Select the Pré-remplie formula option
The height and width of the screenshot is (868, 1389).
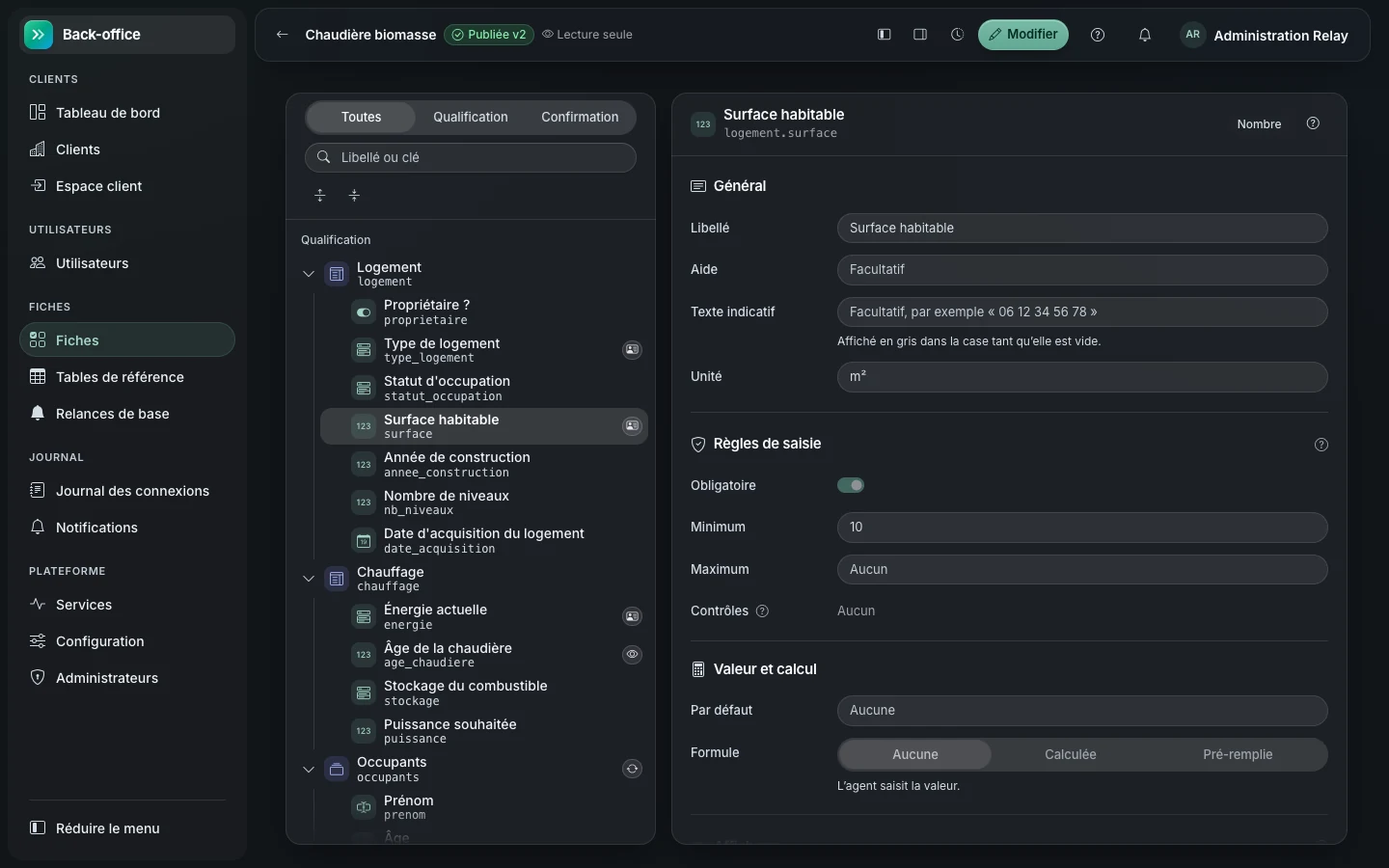1238,754
